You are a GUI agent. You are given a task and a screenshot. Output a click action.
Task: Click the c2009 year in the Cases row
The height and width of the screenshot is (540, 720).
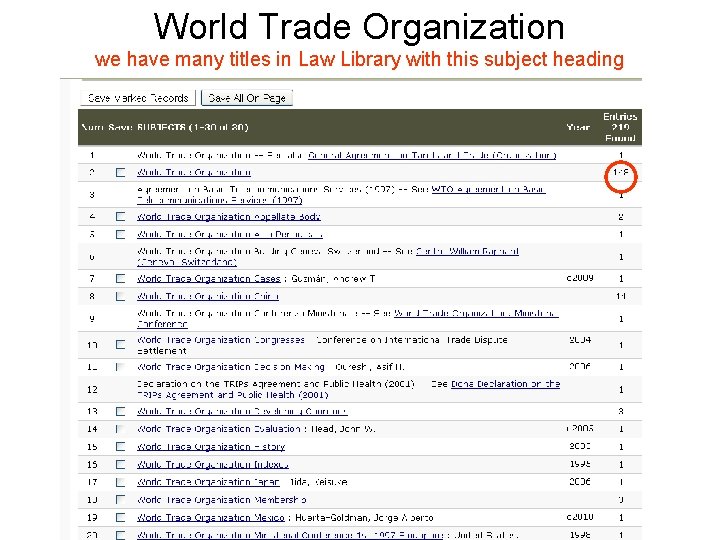coord(579,278)
